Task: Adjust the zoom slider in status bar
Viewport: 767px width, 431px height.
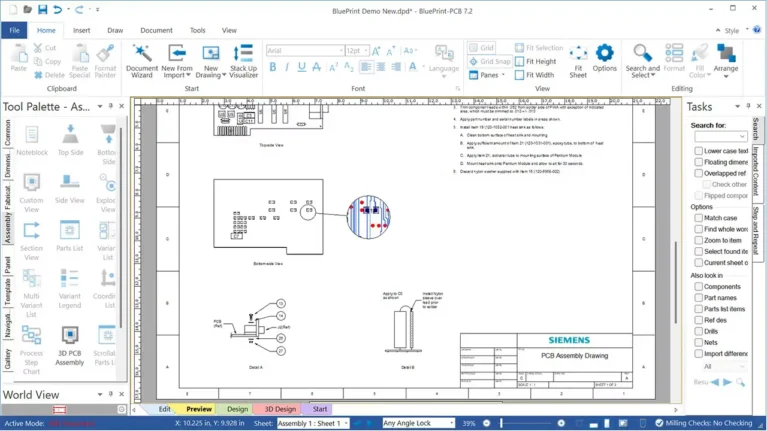Action: (501, 423)
